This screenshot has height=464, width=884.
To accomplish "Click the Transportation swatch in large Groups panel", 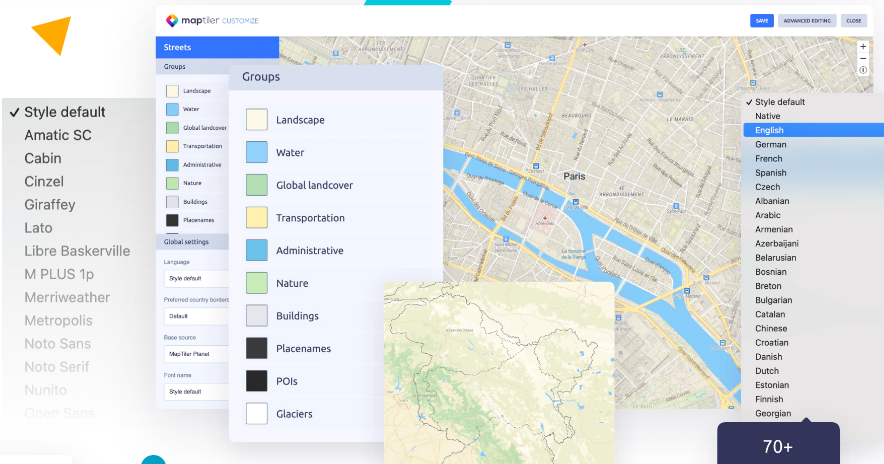I will (x=257, y=218).
